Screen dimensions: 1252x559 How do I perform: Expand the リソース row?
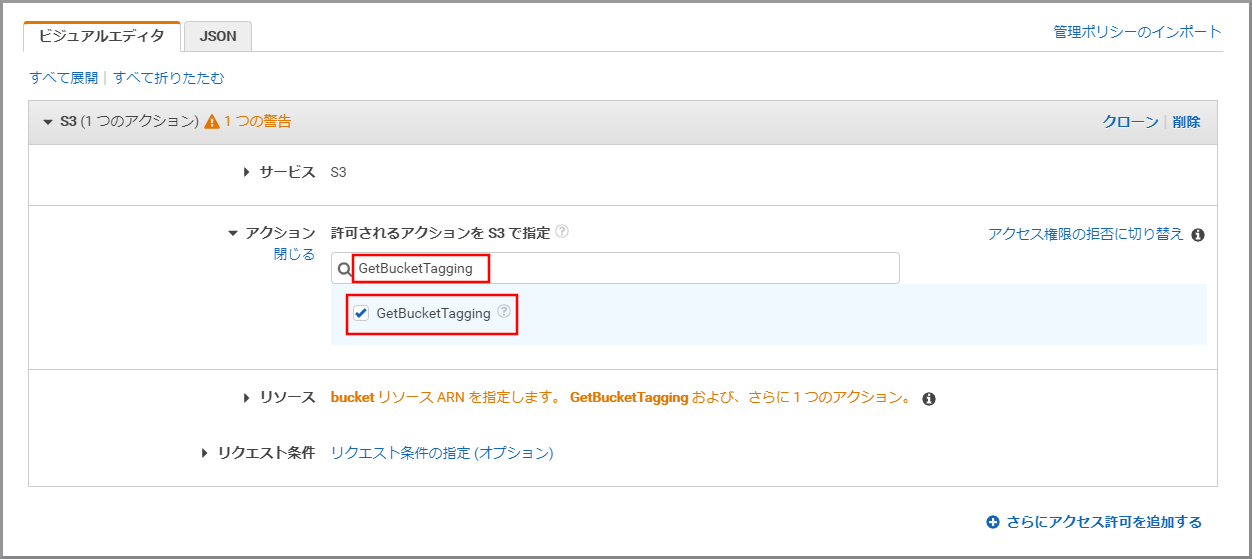point(247,398)
